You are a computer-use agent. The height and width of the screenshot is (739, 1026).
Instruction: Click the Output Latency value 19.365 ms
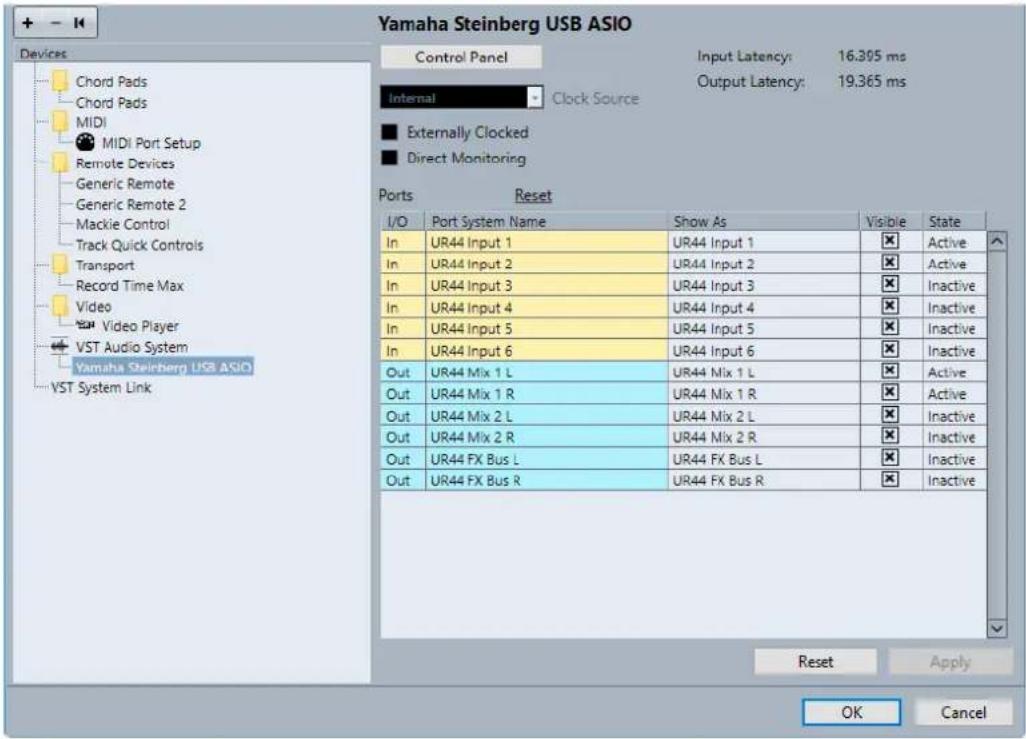(x=872, y=81)
